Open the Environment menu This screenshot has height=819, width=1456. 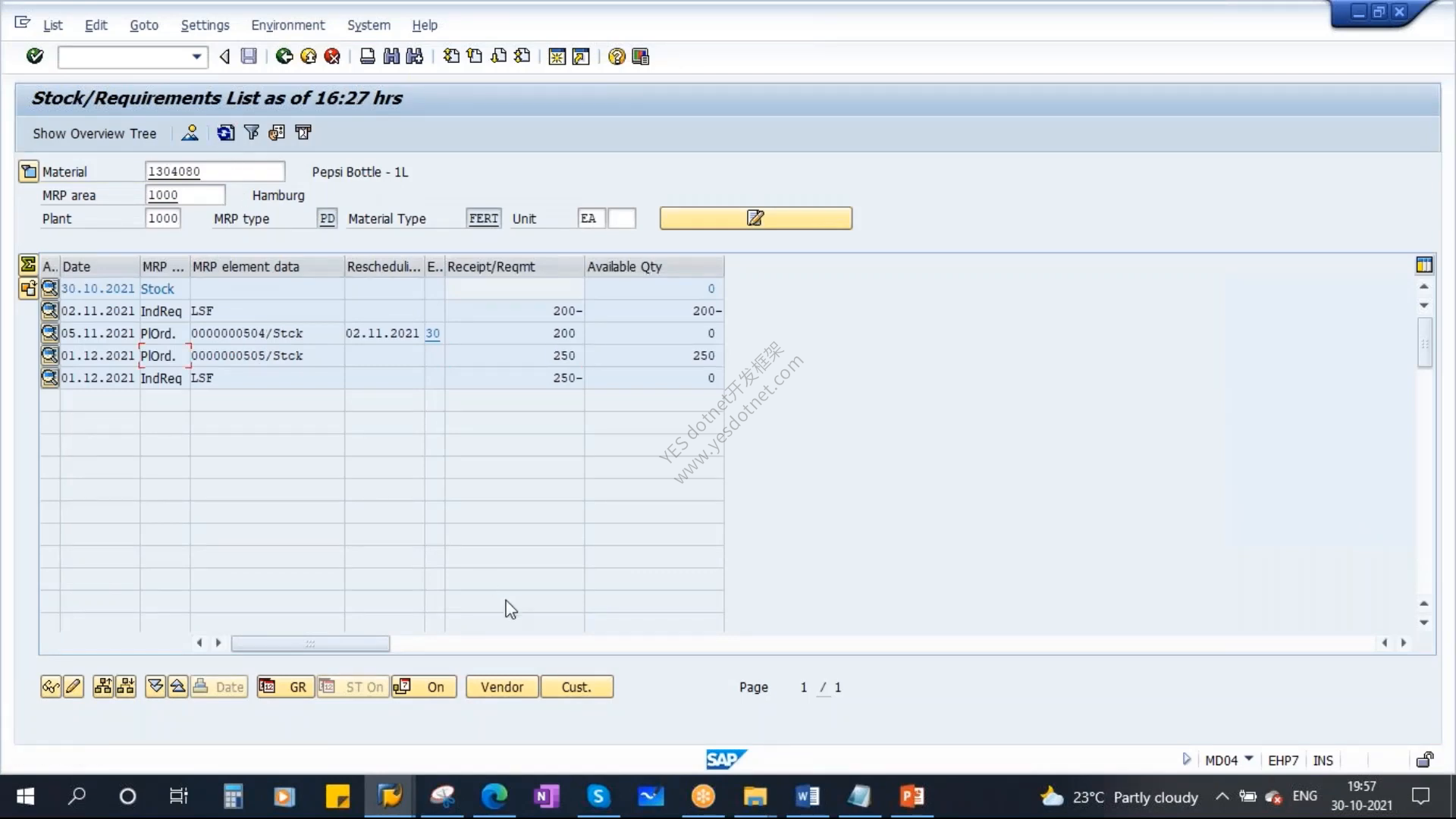coord(287,25)
